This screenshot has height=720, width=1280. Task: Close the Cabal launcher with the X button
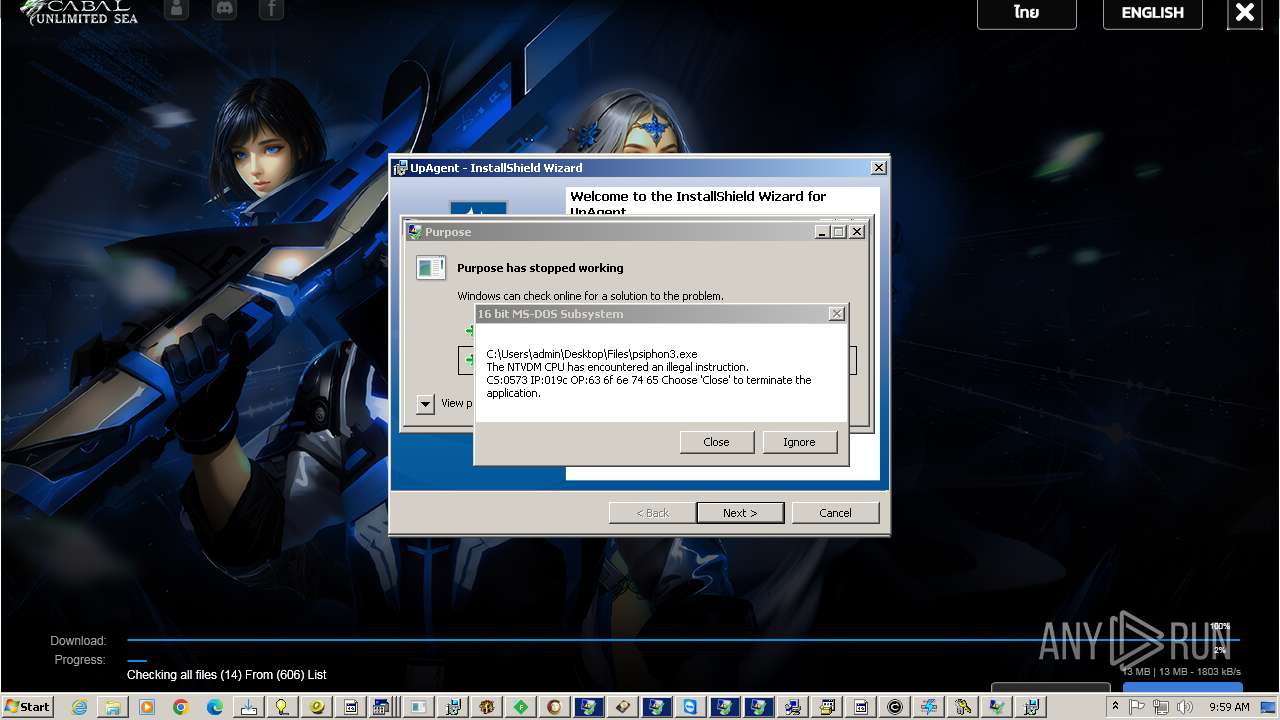1245,13
